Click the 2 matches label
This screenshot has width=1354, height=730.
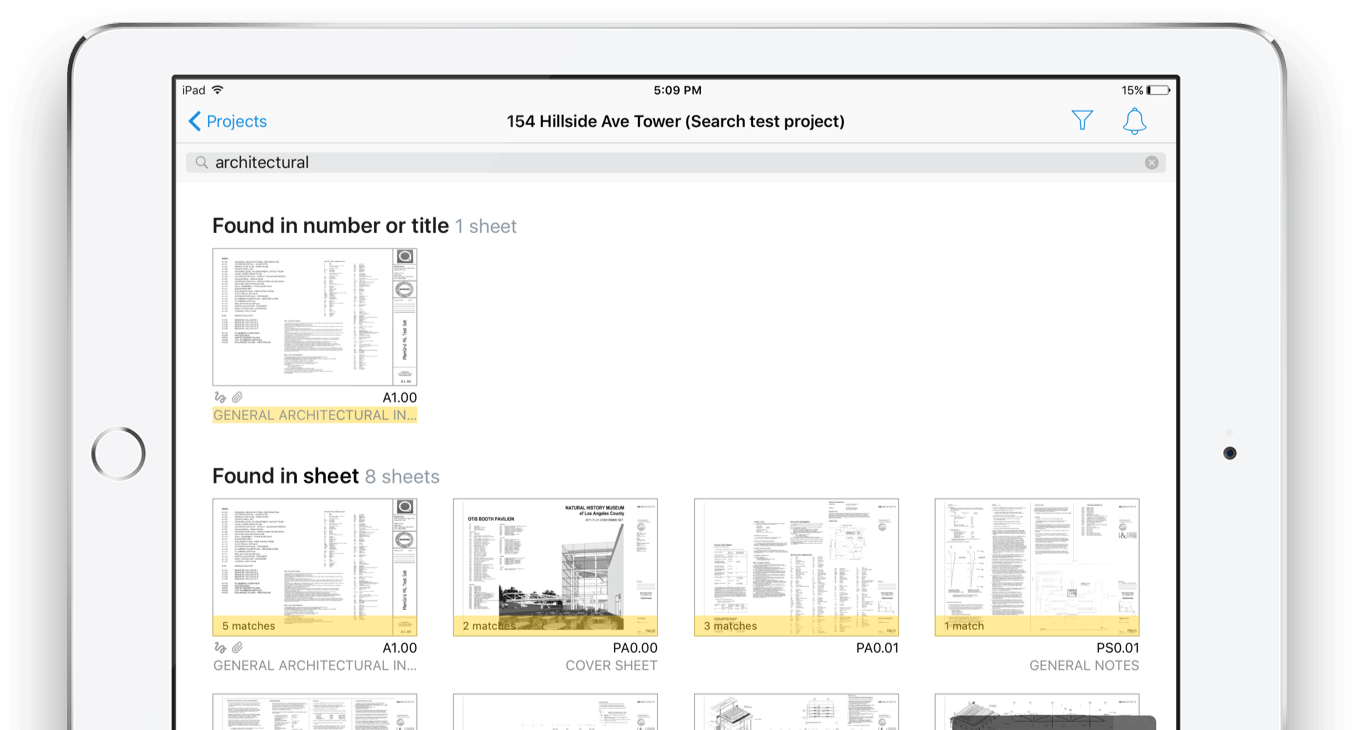489,626
